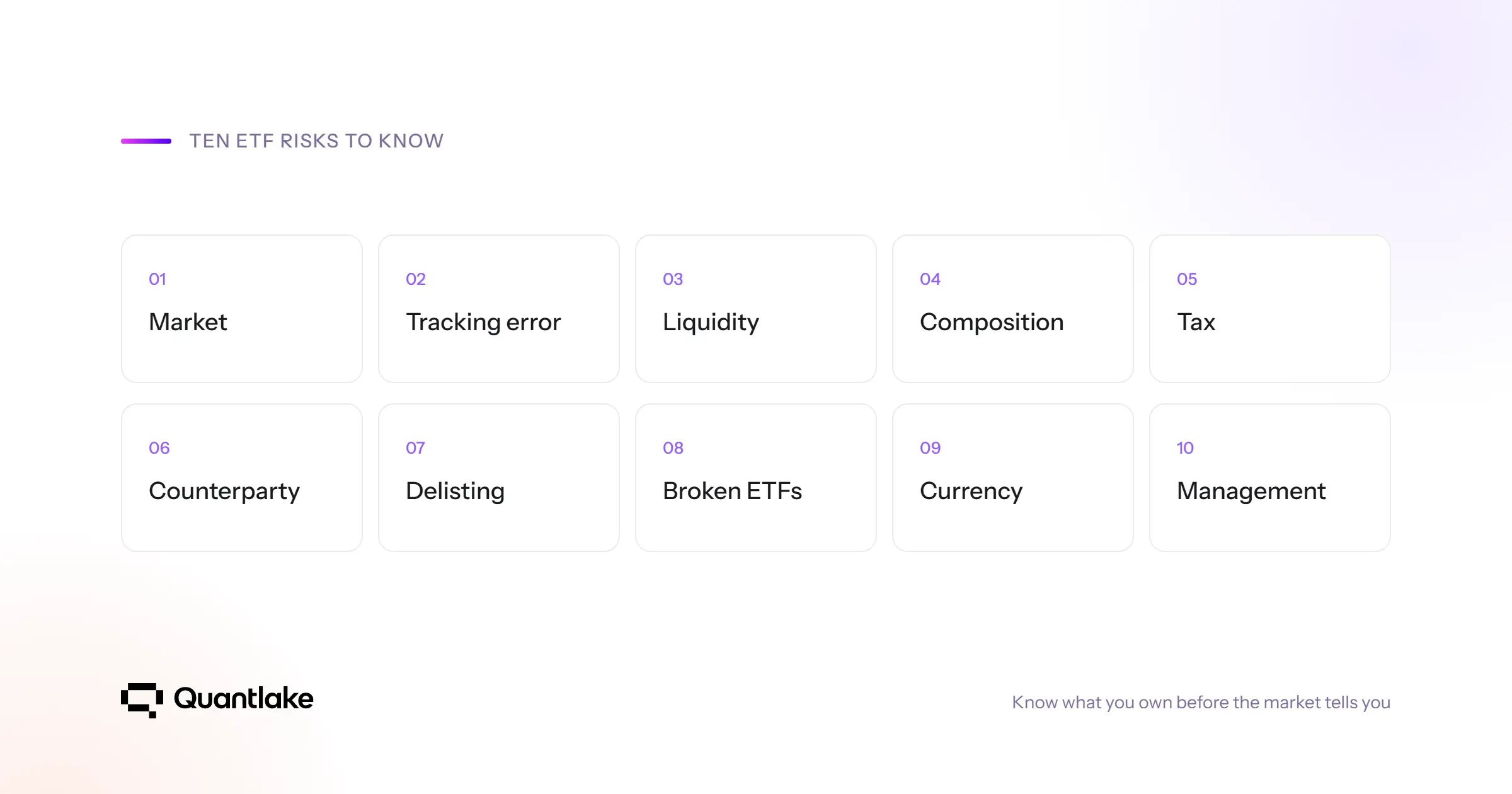Viewport: 1512px width, 794px height.
Task: Open the Tracking error card
Action: 499,309
